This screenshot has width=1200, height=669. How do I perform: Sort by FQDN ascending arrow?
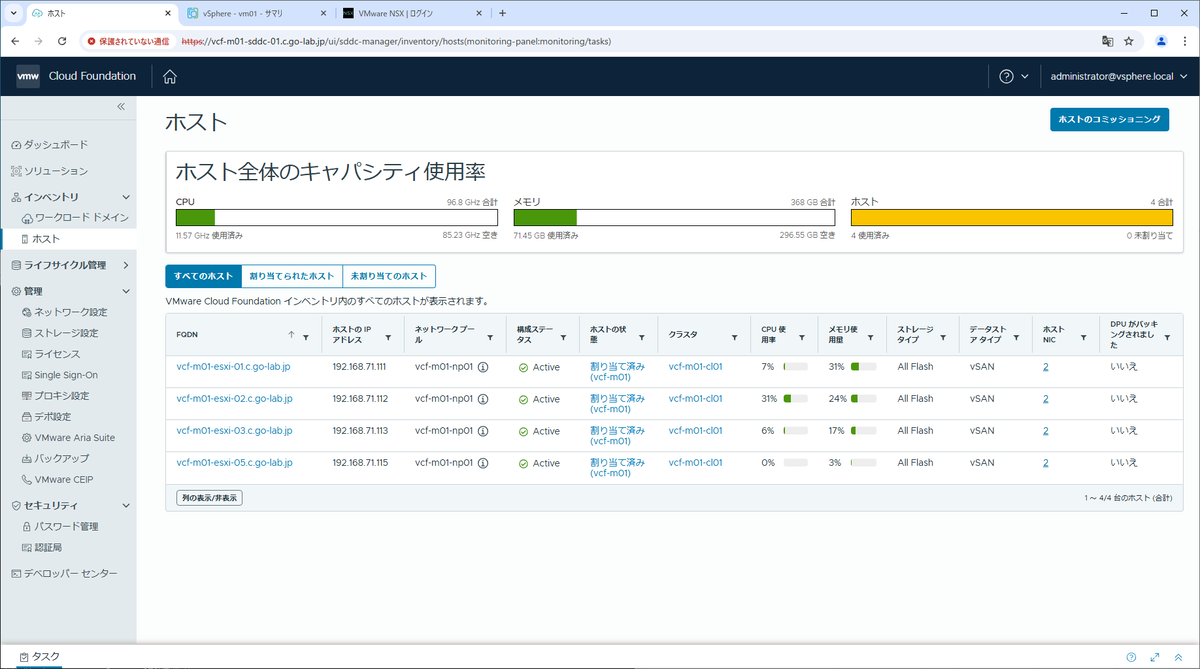coord(291,336)
